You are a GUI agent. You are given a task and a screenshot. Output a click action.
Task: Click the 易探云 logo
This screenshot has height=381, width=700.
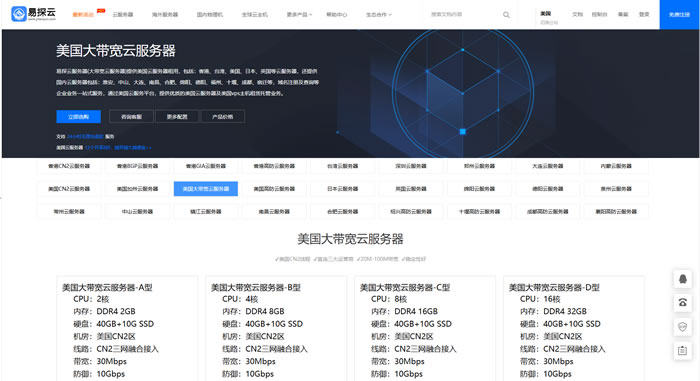click(x=33, y=14)
